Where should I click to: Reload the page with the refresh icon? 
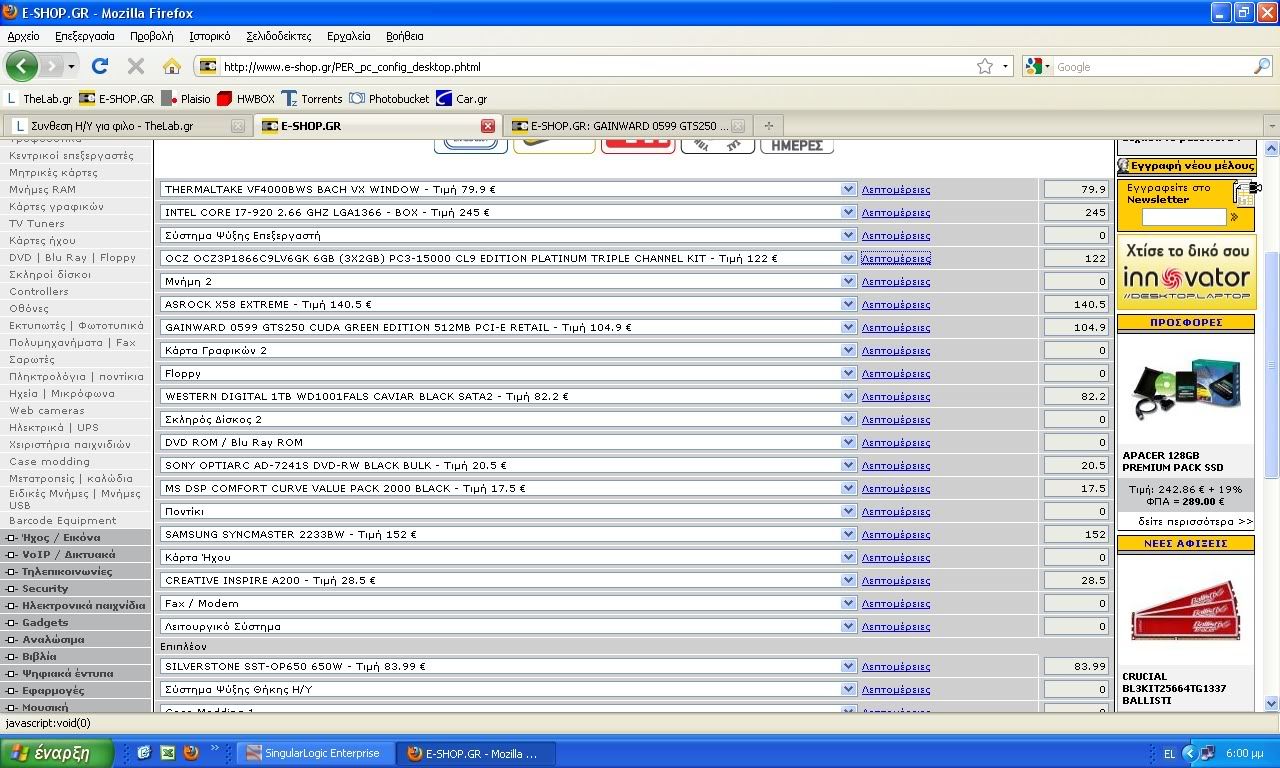[100, 67]
